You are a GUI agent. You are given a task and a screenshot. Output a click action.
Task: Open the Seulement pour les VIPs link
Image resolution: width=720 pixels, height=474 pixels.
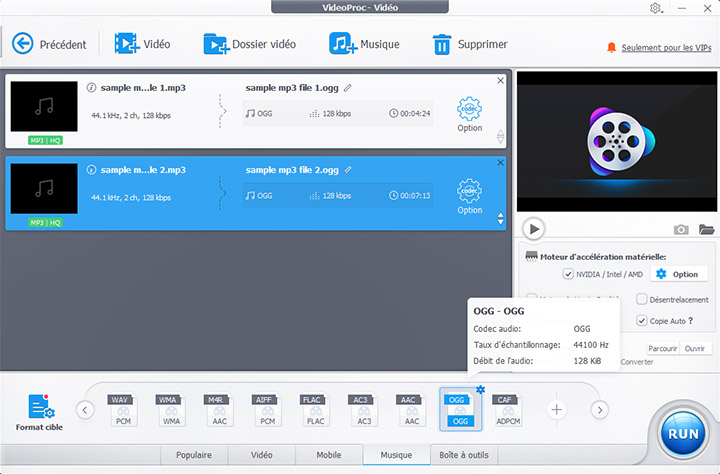pyautogui.click(x=666, y=48)
